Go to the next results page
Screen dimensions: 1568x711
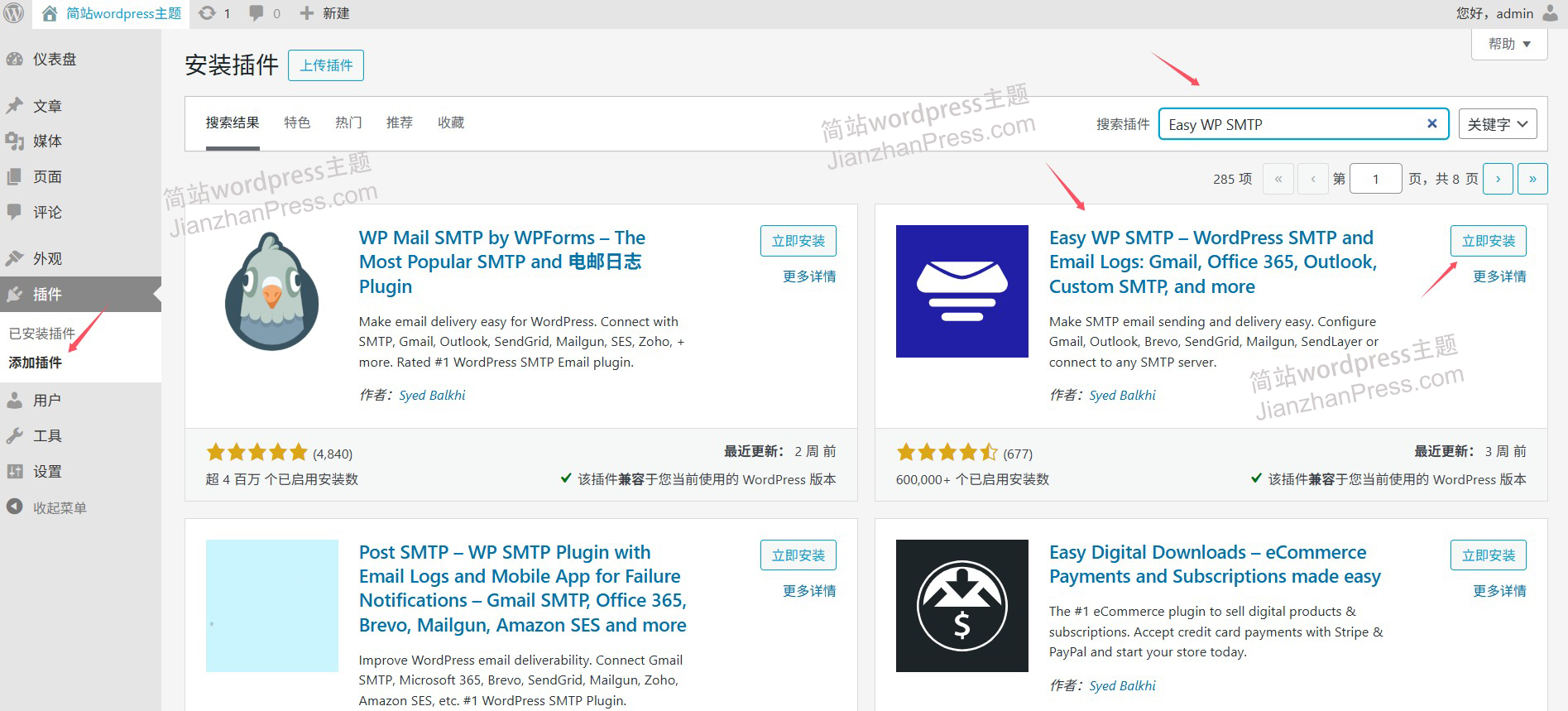pyautogui.click(x=1498, y=179)
